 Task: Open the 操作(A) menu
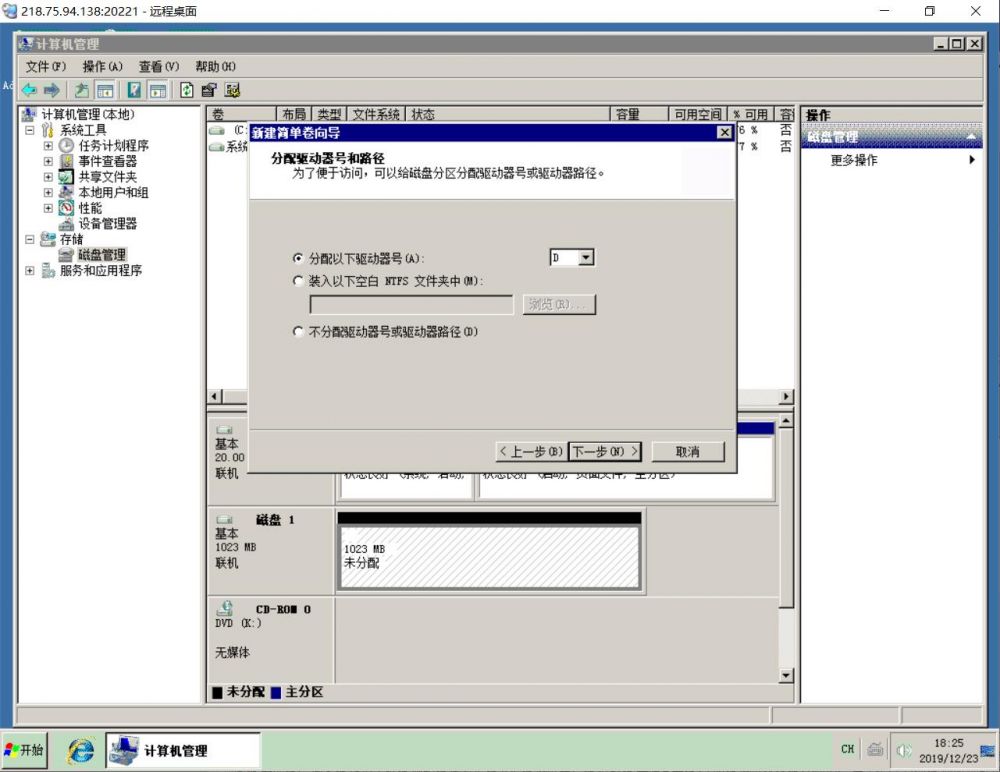(x=102, y=66)
